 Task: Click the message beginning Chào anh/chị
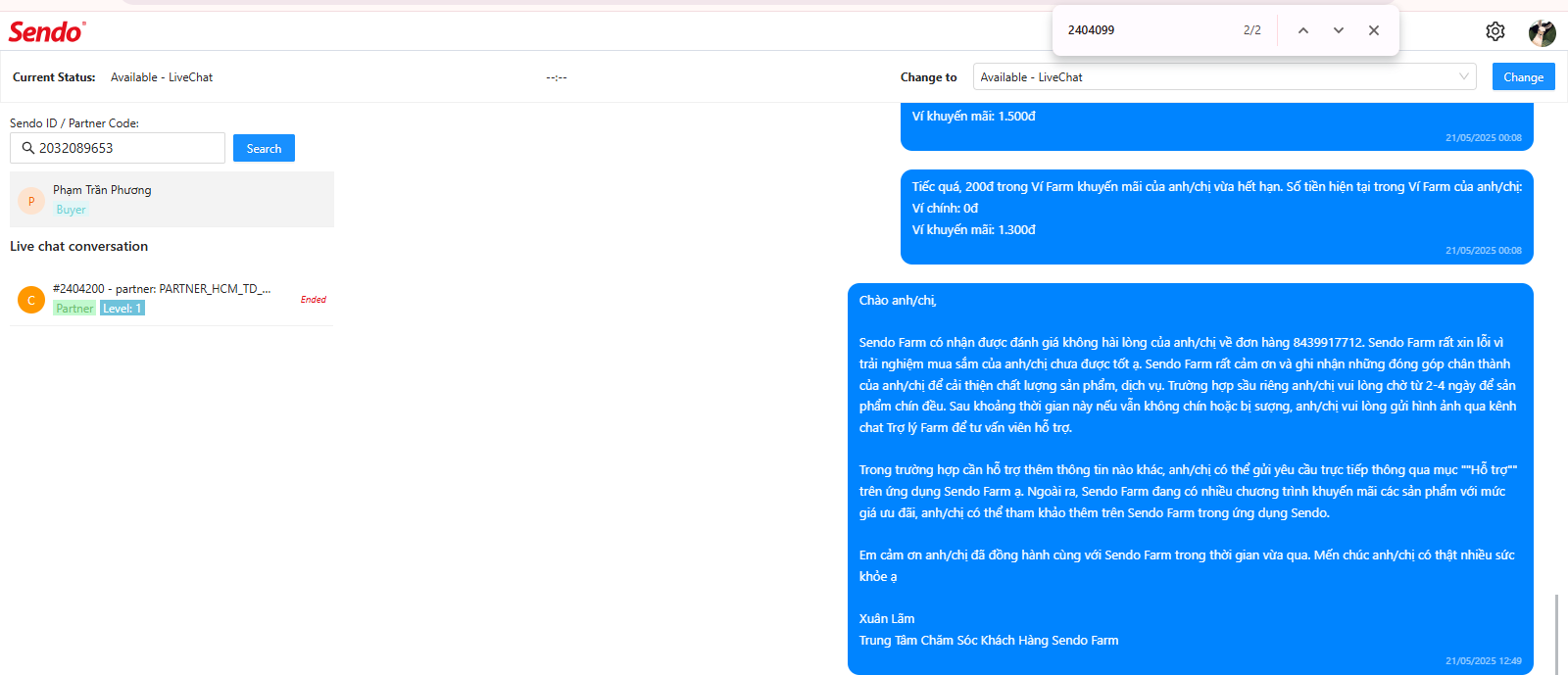[1190, 479]
